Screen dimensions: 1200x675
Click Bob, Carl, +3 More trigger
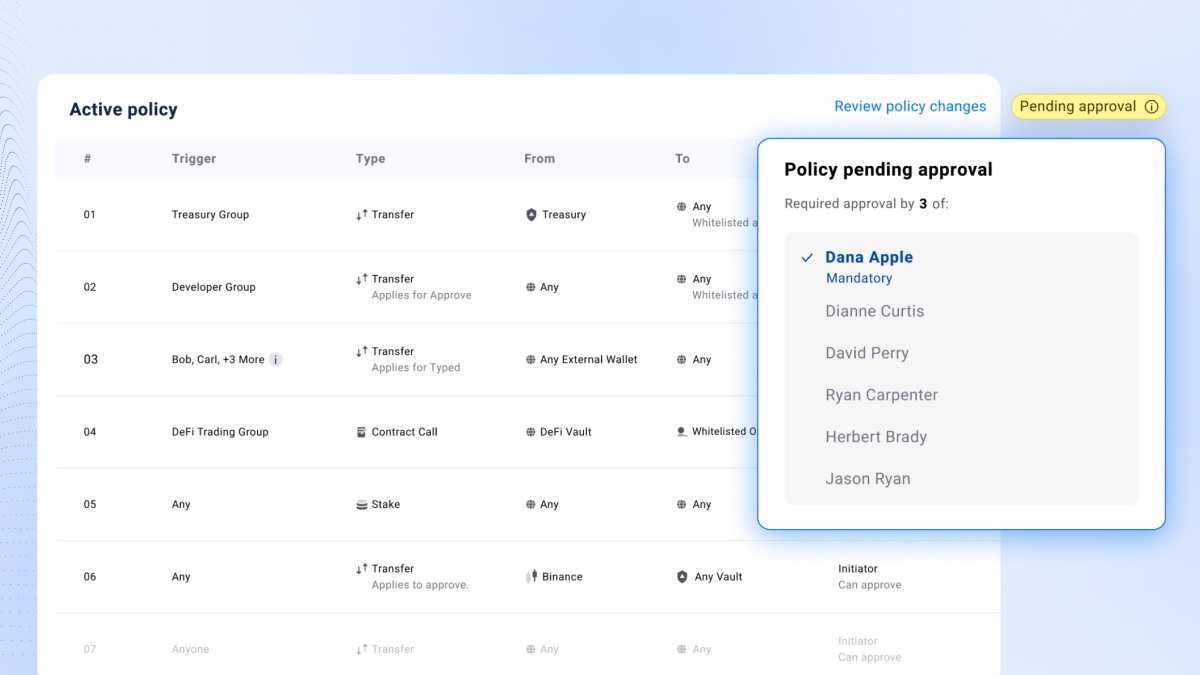pyautogui.click(x=218, y=359)
